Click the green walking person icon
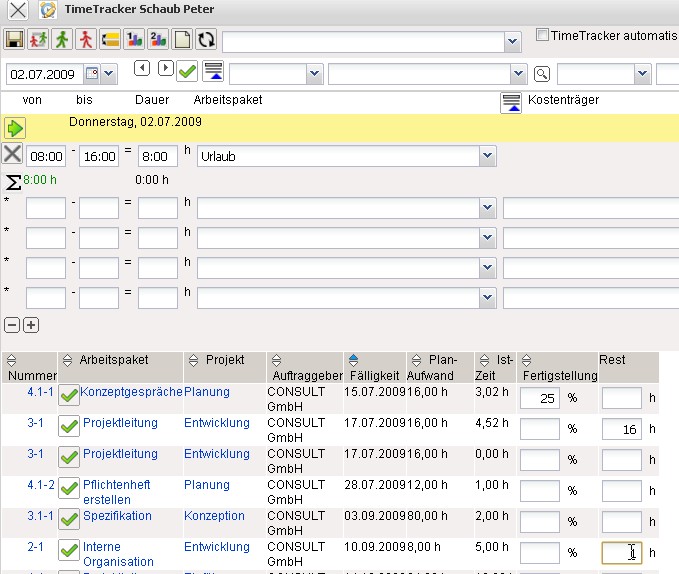679x574 pixels. (x=63, y=40)
